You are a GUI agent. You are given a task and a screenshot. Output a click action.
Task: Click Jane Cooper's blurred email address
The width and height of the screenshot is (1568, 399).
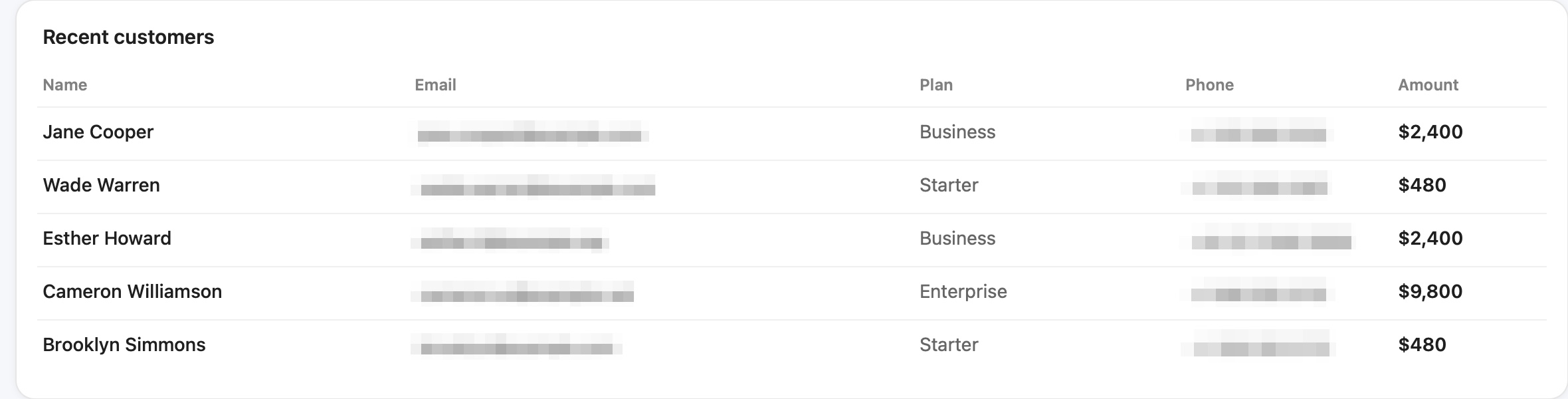tap(532, 133)
